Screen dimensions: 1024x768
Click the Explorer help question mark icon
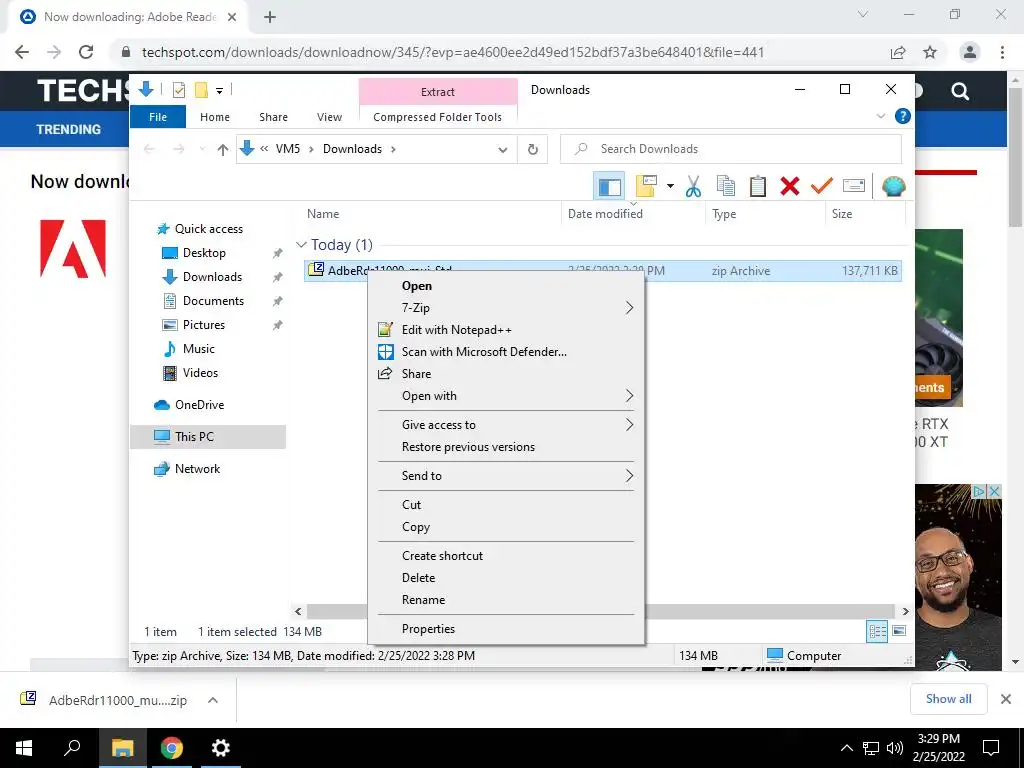click(x=903, y=116)
